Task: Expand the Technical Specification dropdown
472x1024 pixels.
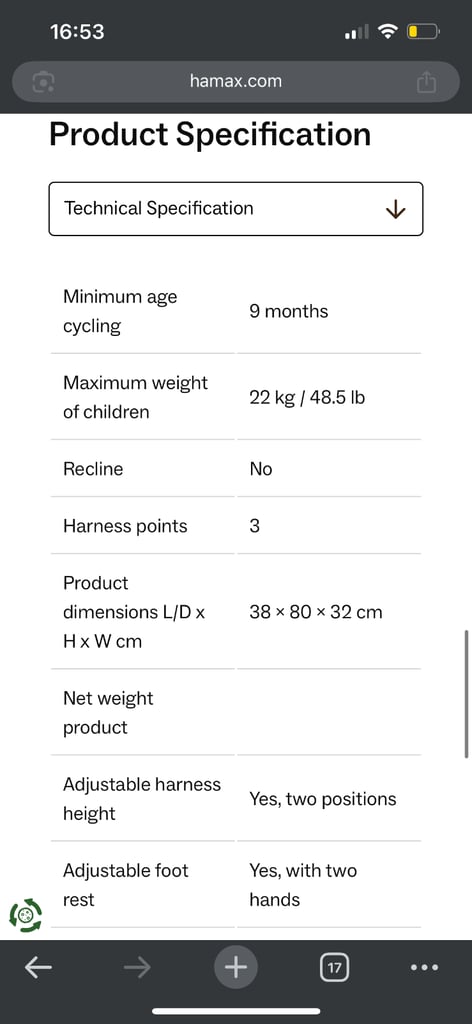Action: tap(236, 209)
